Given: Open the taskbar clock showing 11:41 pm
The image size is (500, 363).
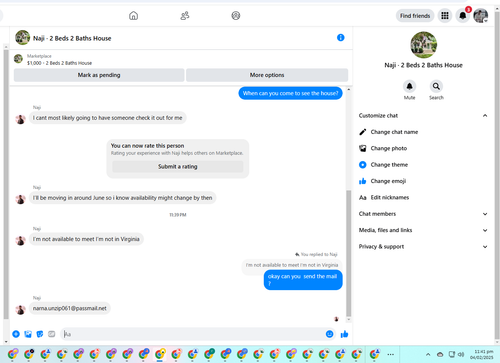Looking at the screenshot, I should point(482,354).
